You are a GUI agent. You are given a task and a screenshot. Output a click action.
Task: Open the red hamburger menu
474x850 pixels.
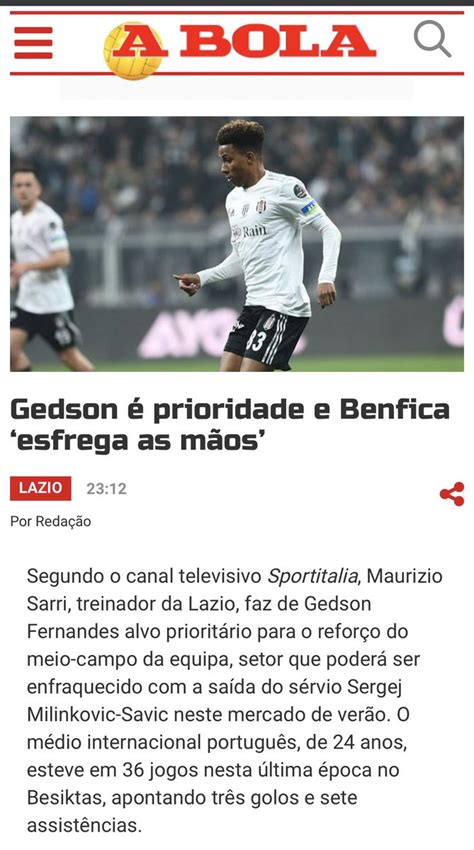(x=33, y=42)
